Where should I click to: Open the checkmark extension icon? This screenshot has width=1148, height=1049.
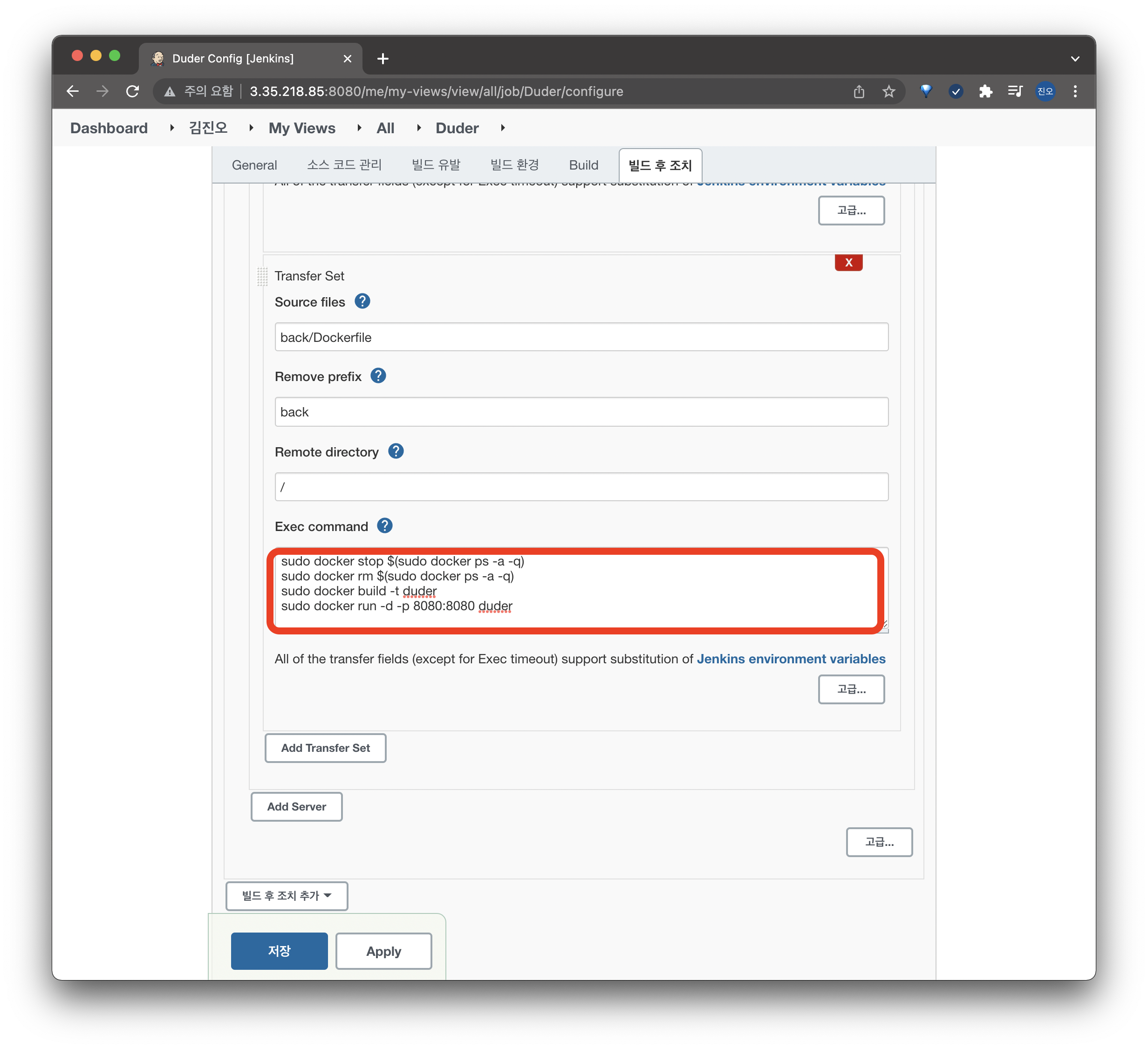click(956, 91)
